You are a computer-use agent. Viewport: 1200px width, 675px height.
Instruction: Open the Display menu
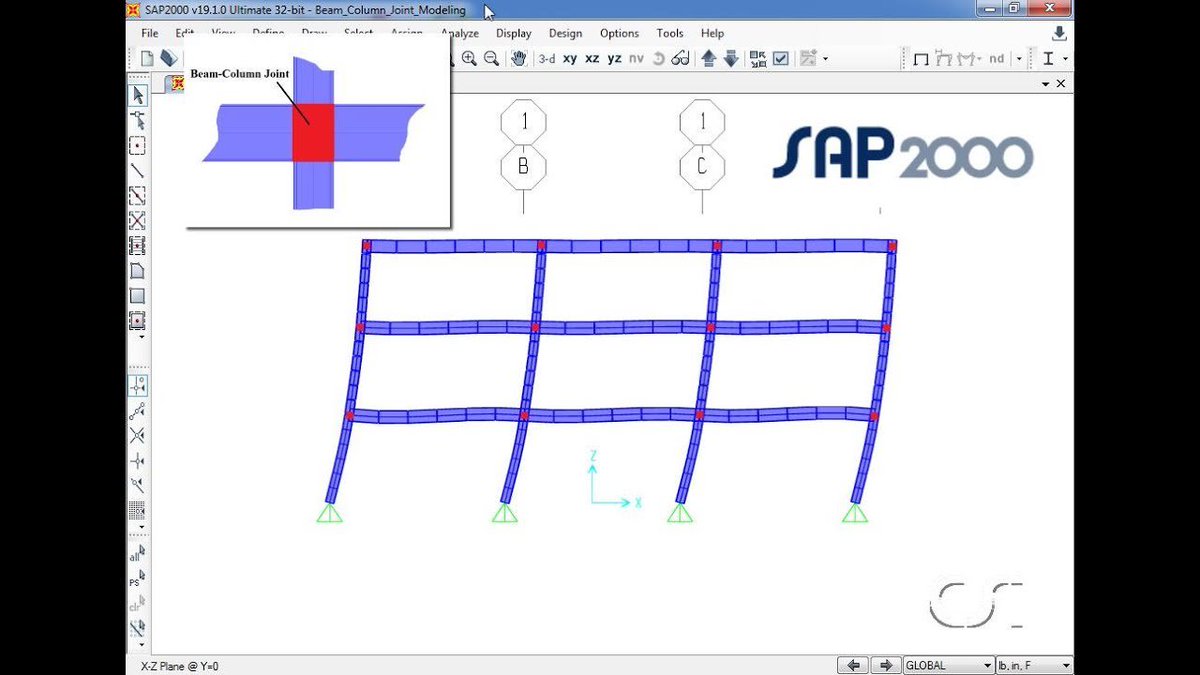click(513, 33)
